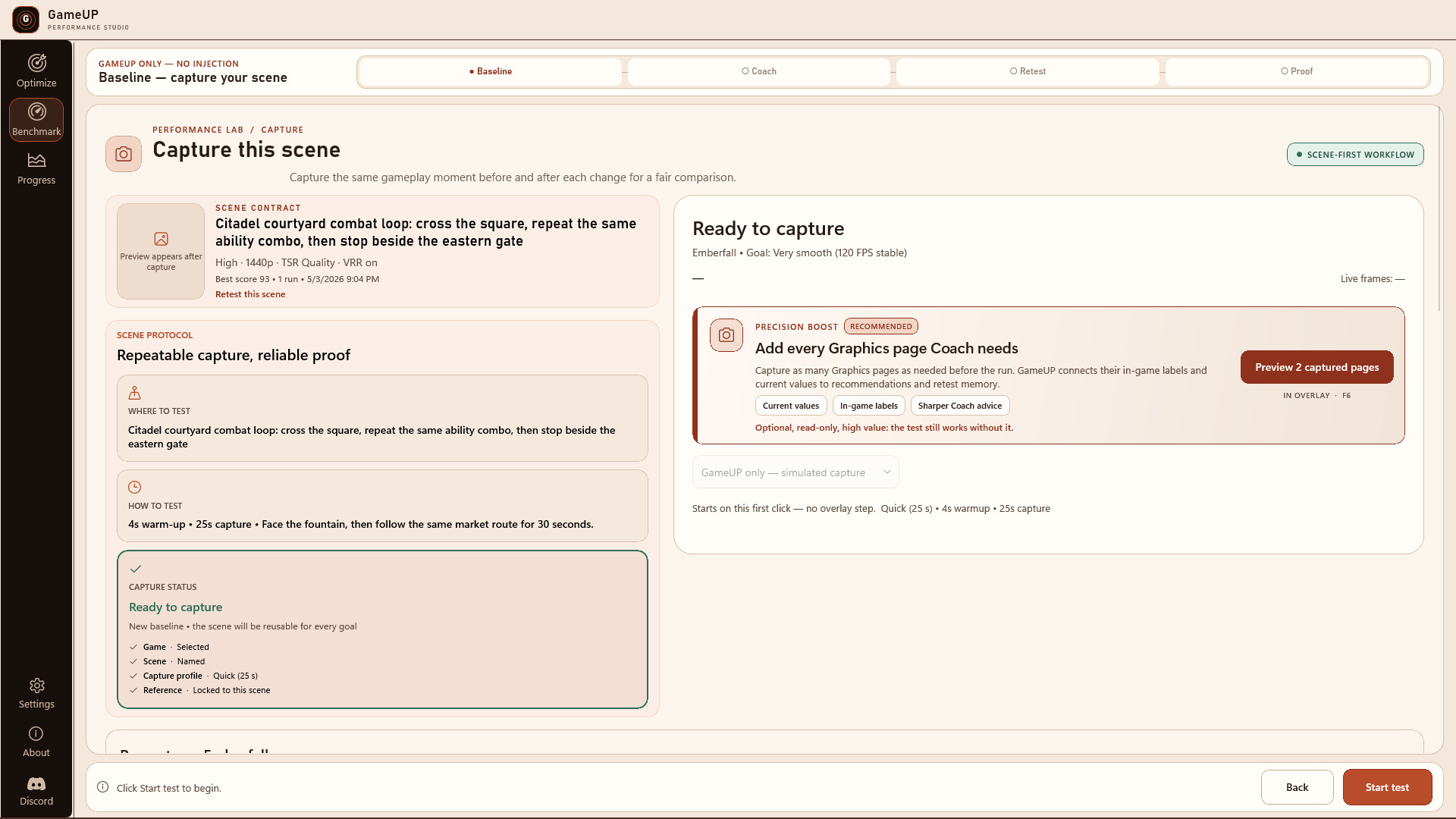Click 'Ready to capture' green status text
The image size is (1456, 819).
point(176,607)
